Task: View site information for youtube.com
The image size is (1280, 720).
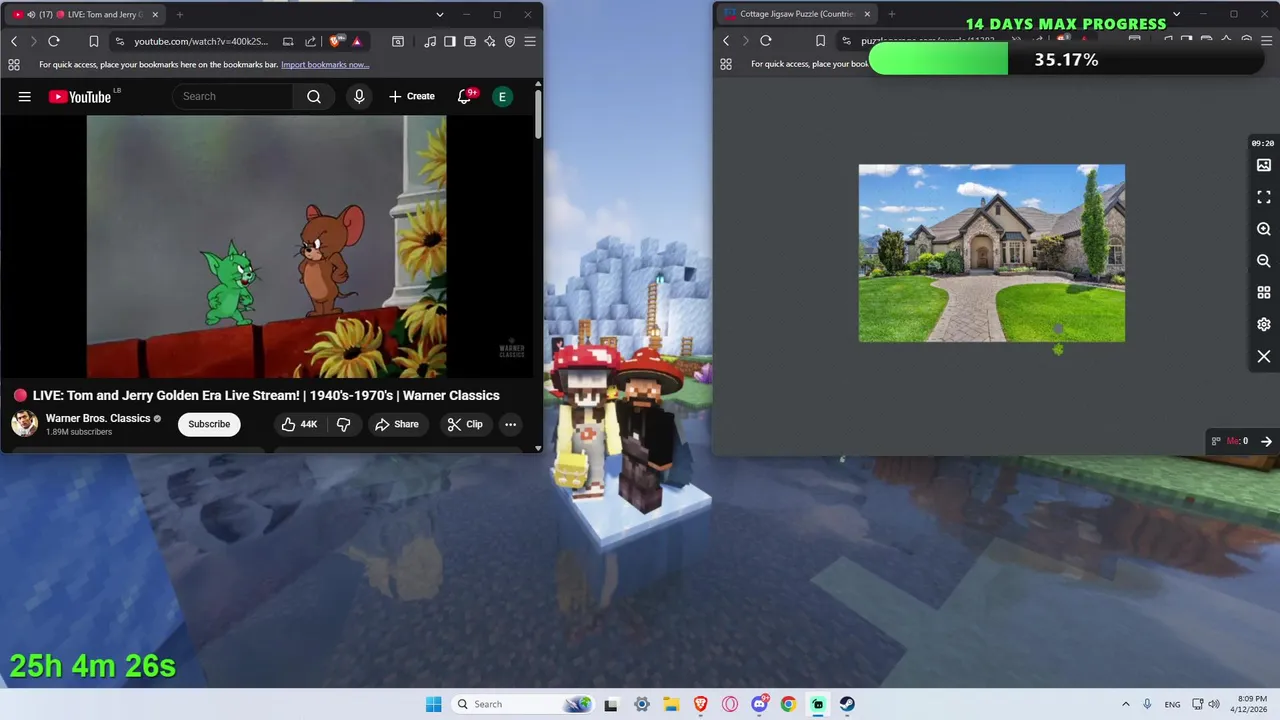Action: point(120,41)
